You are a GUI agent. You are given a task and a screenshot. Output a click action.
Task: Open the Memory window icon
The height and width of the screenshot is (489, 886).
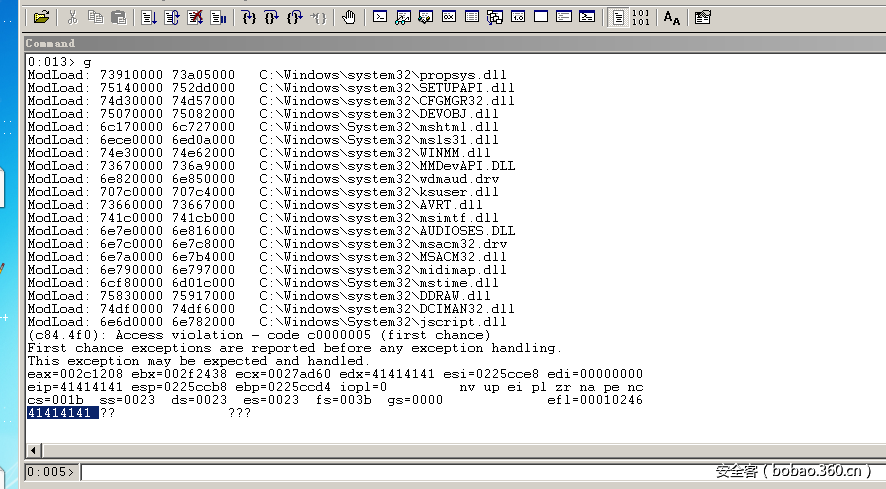coord(472,17)
